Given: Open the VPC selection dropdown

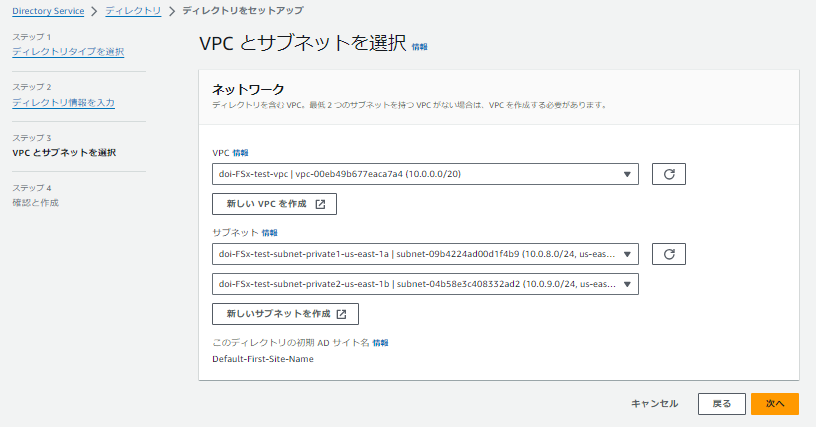Looking at the screenshot, I should (425, 174).
